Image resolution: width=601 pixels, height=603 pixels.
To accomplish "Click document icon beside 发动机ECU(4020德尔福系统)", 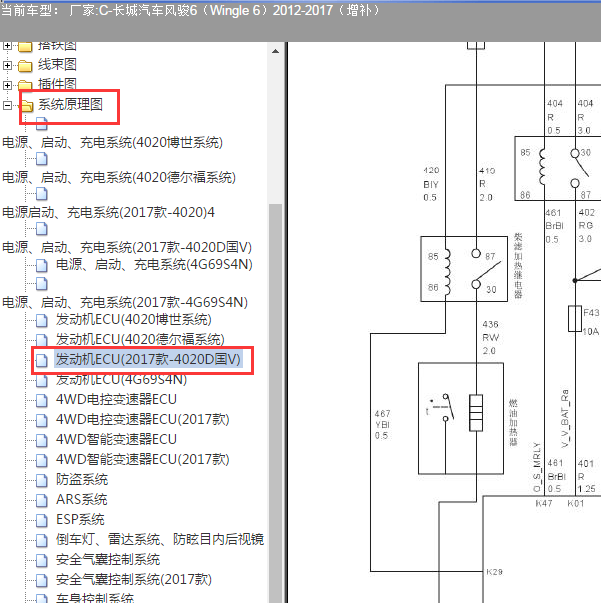I will (42, 340).
